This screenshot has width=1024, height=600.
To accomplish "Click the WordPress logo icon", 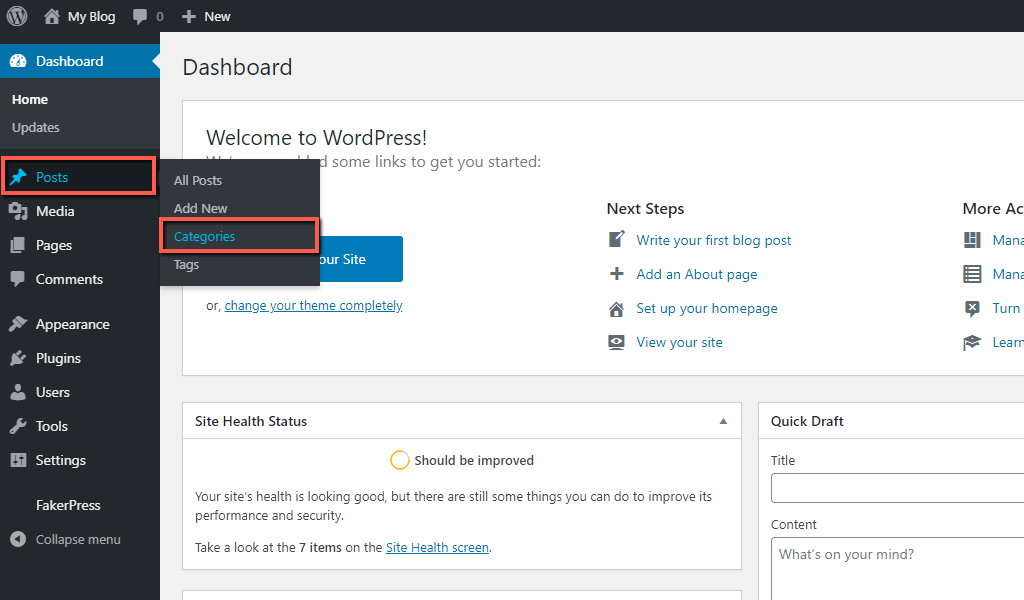I will tap(17, 16).
